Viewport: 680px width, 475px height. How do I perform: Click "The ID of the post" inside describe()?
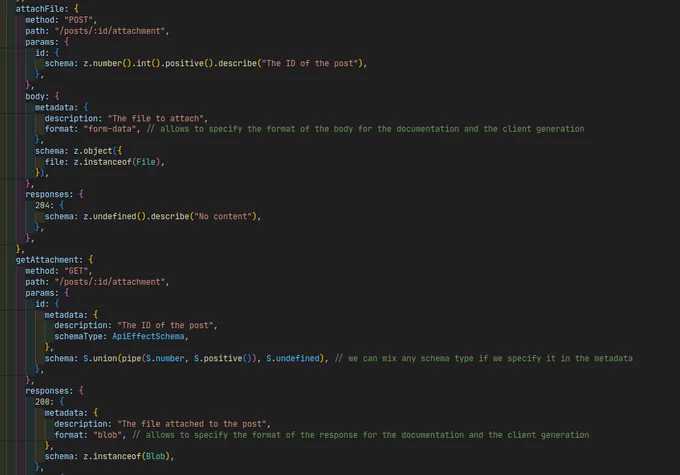312,63
